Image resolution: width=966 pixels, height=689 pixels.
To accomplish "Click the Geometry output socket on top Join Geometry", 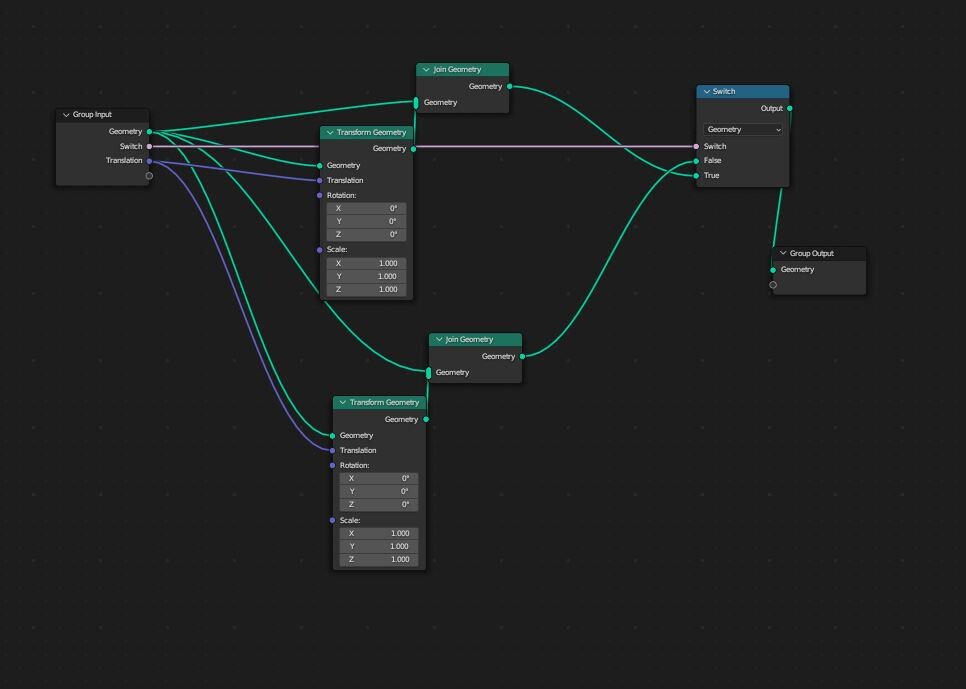I will pyautogui.click(x=509, y=86).
